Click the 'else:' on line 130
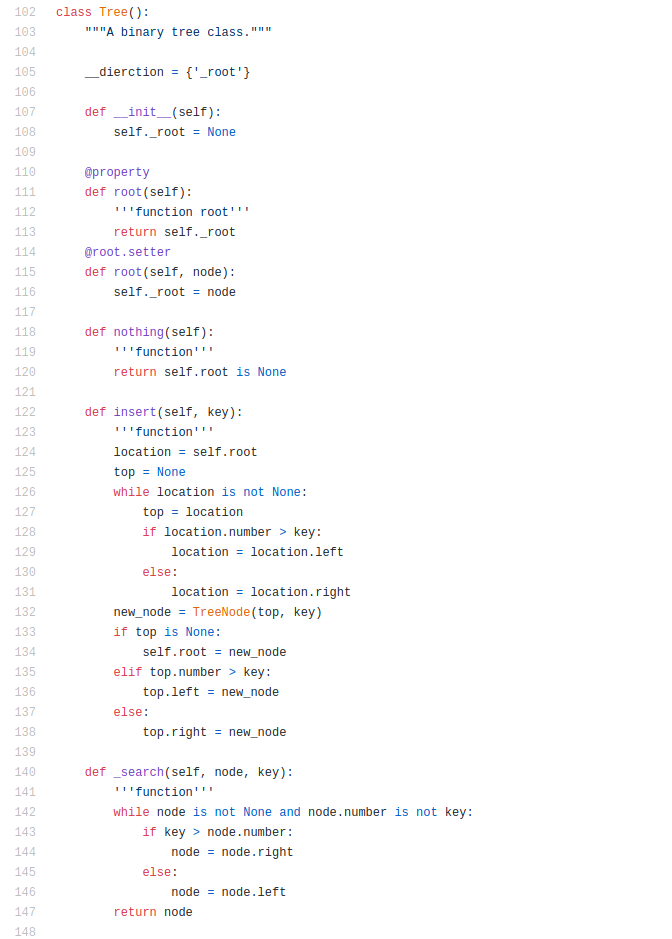The height and width of the screenshot is (939, 672). pos(160,572)
